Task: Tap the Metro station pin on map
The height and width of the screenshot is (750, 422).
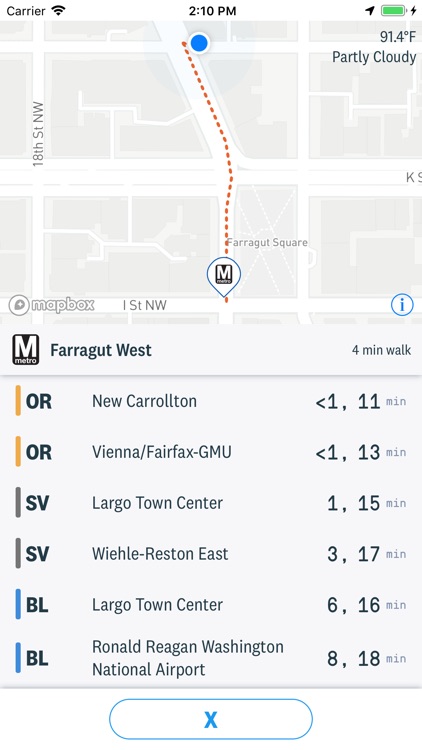Action: click(223, 276)
